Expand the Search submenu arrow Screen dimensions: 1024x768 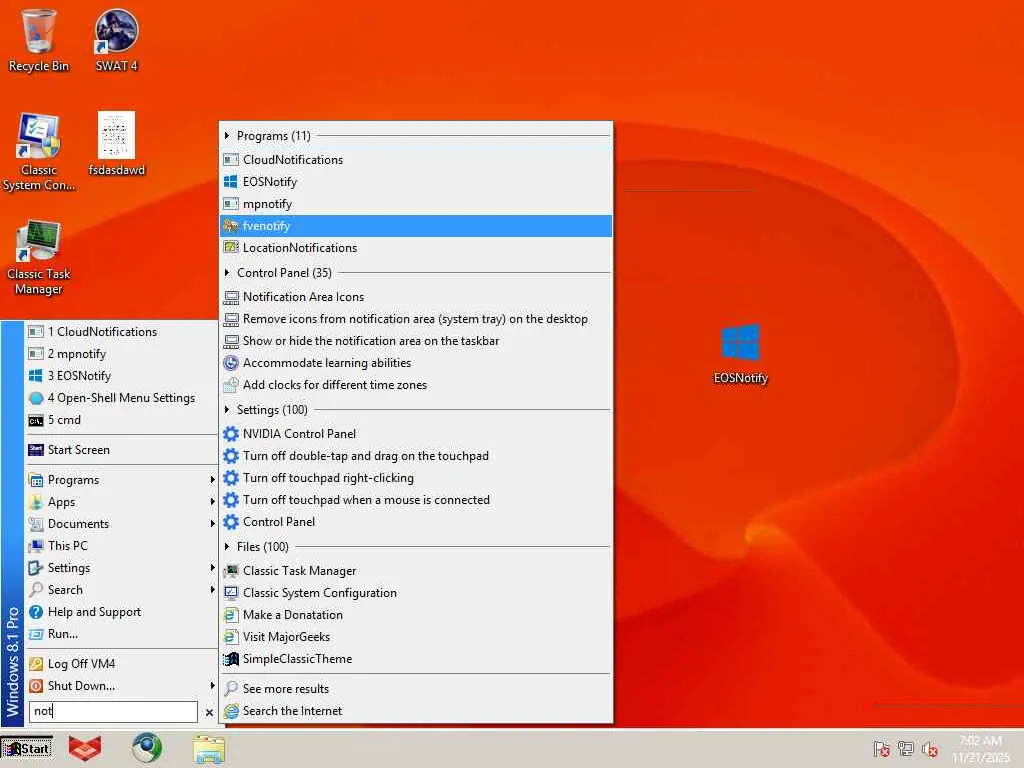coord(212,590)
